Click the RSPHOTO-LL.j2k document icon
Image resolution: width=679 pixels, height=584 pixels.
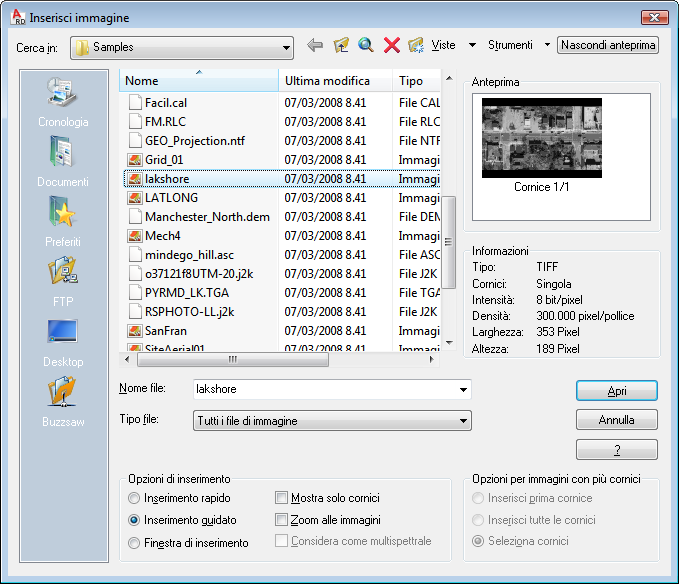pyautogui.click(x=135, y=312)
